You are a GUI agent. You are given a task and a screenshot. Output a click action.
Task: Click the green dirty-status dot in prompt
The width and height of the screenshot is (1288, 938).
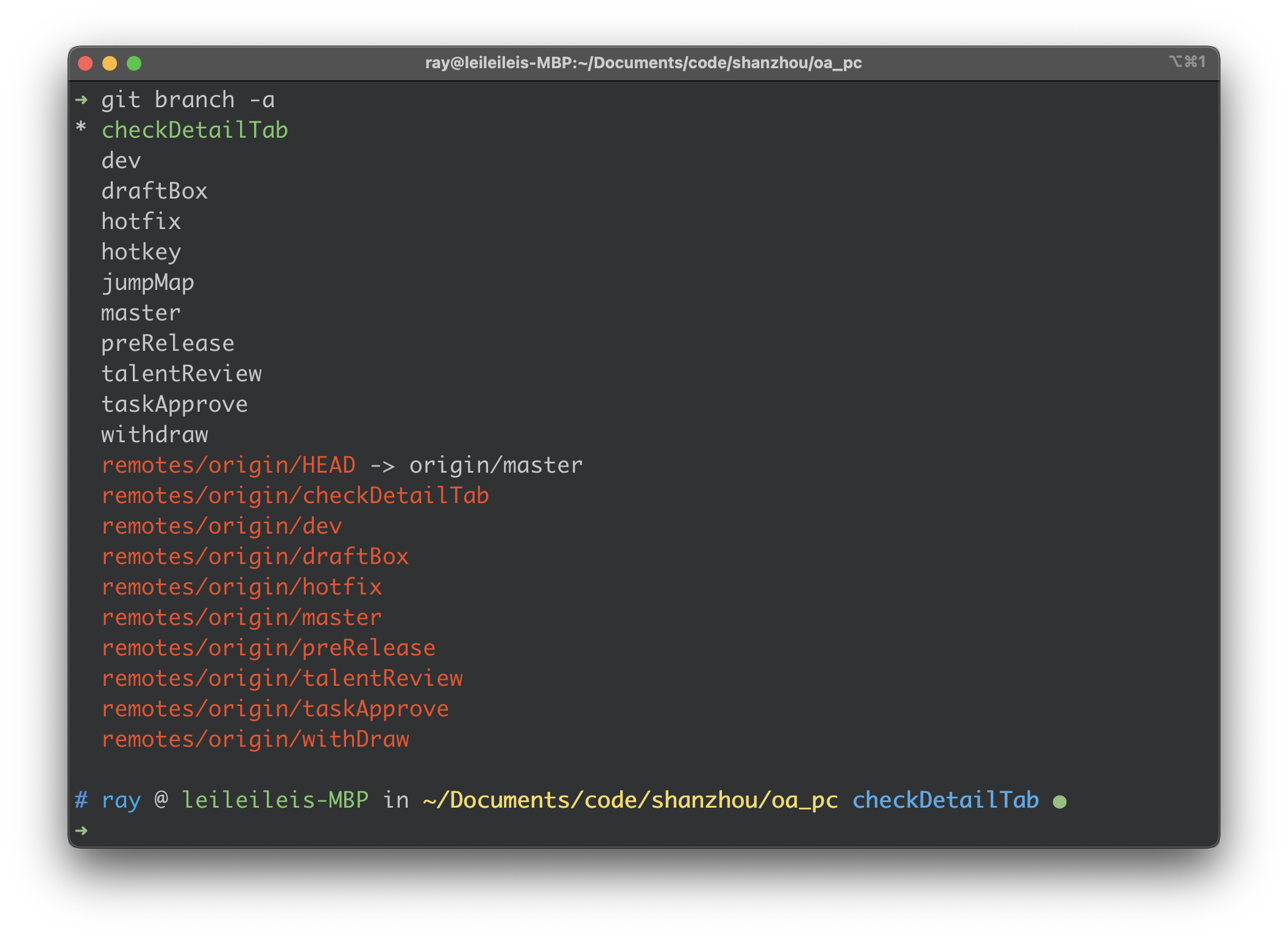1060,802
